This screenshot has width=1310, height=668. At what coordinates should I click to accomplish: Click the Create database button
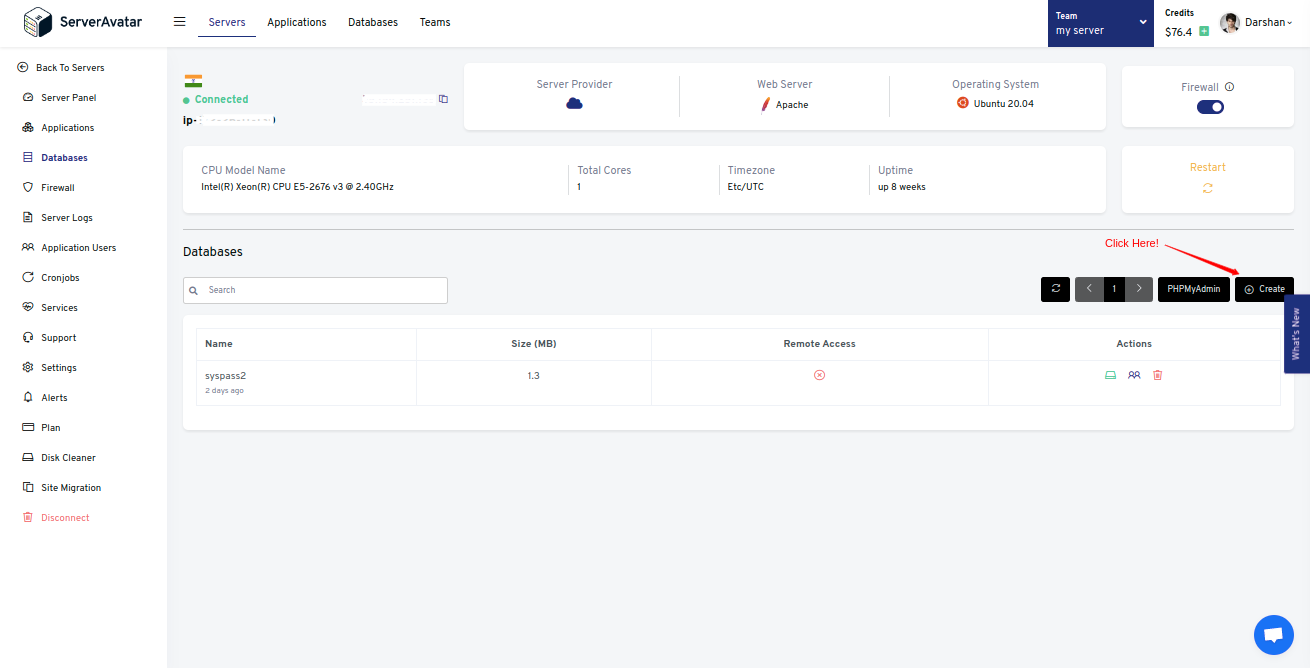1263,289
